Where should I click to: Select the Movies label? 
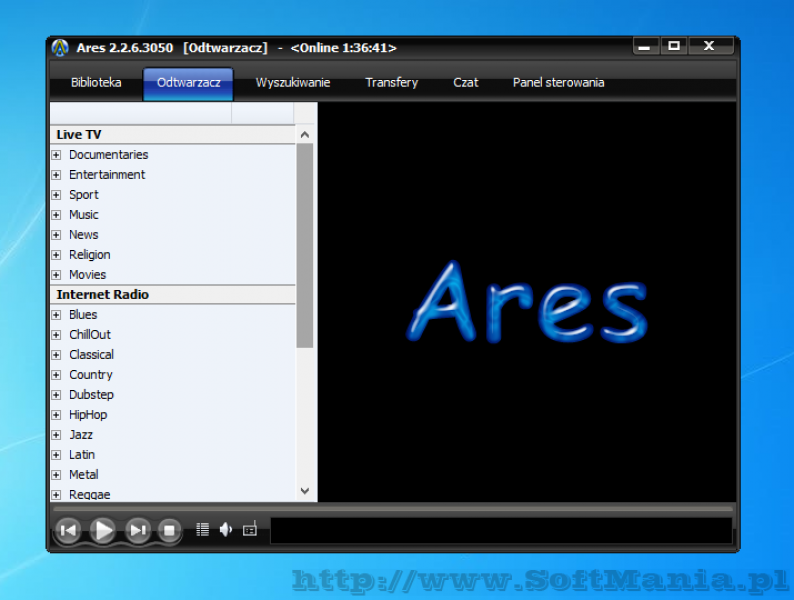click(88, 275)
